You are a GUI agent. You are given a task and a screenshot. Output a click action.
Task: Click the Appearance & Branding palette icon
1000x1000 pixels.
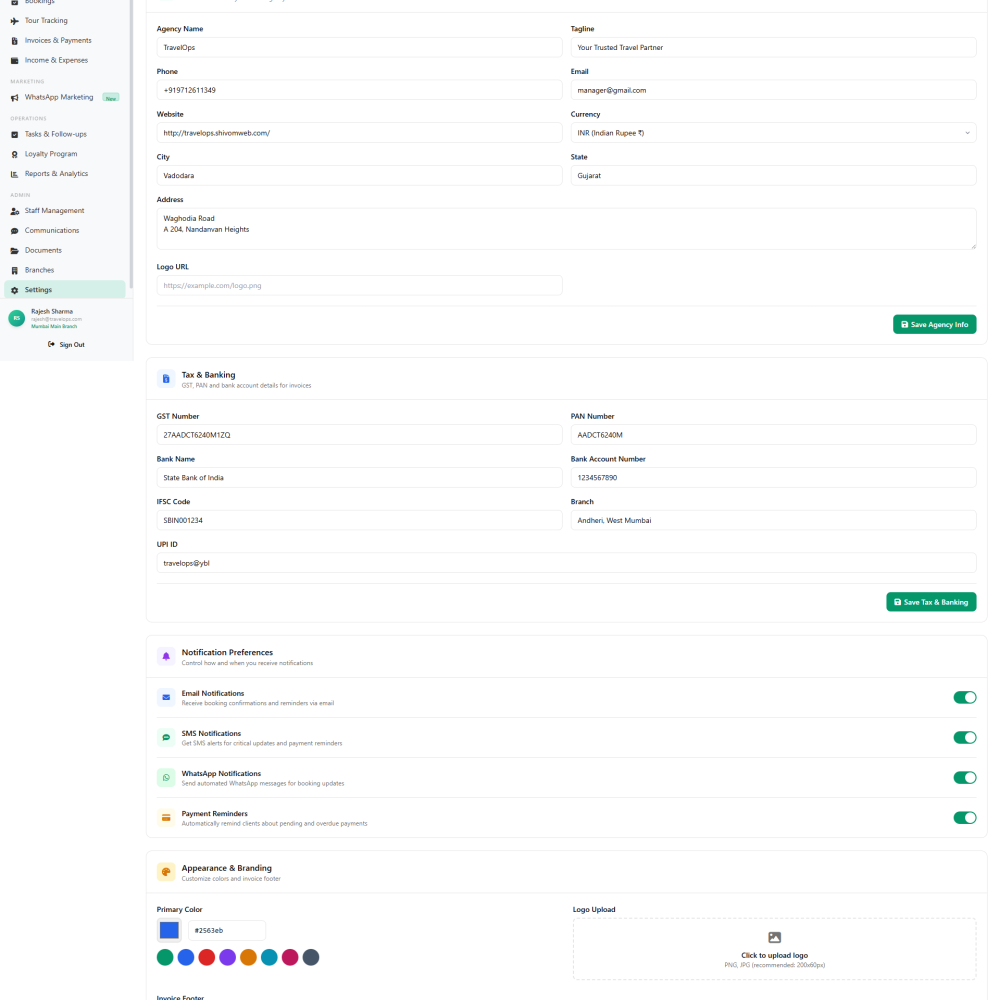point(166,872)
